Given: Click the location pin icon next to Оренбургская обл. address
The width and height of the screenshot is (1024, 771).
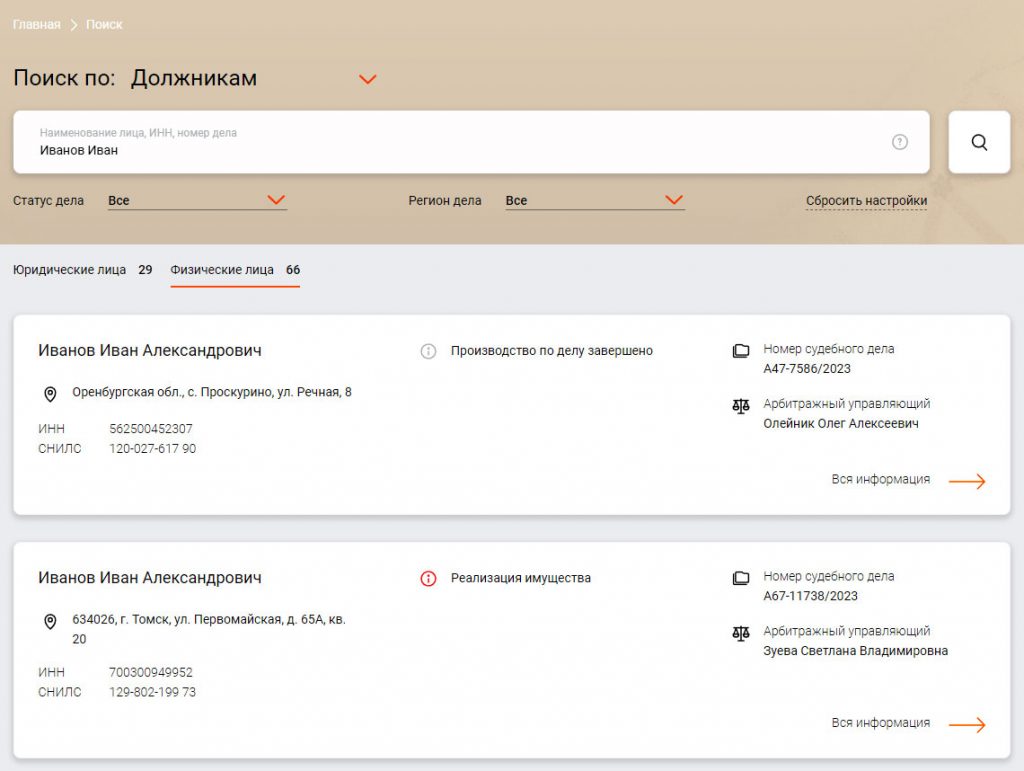Looking at the screenshot, I should [50, 394].
